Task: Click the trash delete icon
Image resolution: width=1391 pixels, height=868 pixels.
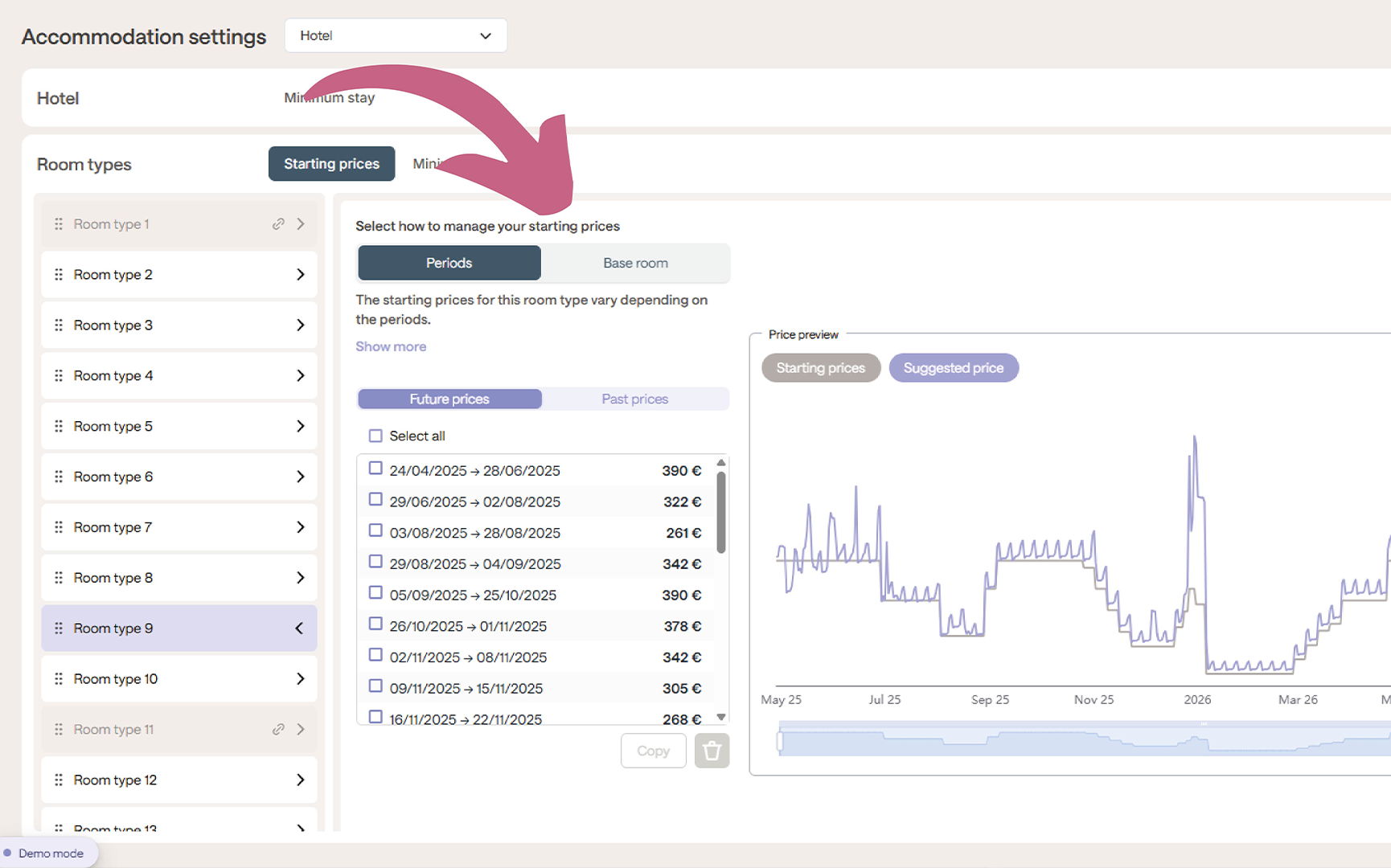Action: click(x=712, y=751)
